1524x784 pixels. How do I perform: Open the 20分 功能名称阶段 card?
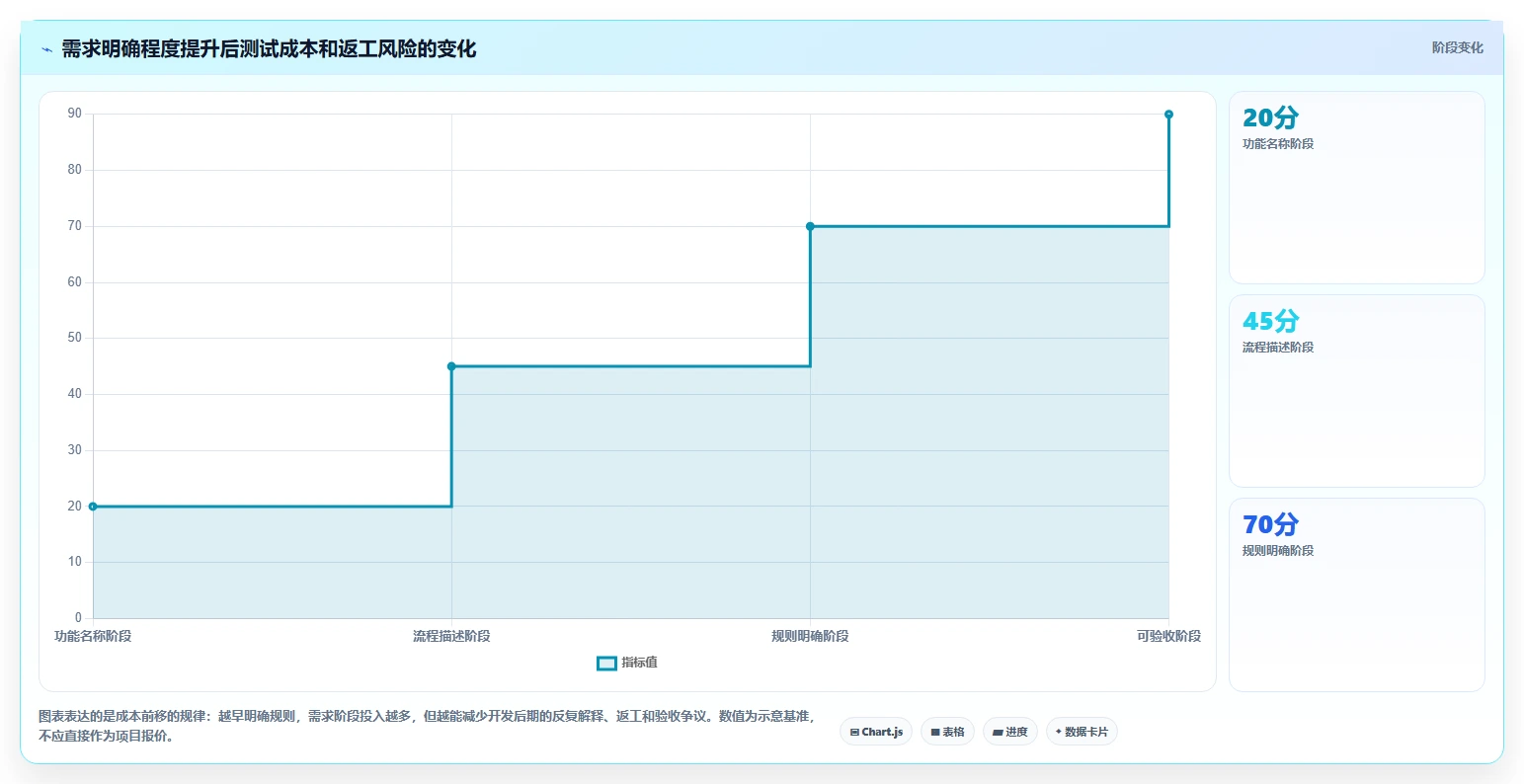[1356, 188]
